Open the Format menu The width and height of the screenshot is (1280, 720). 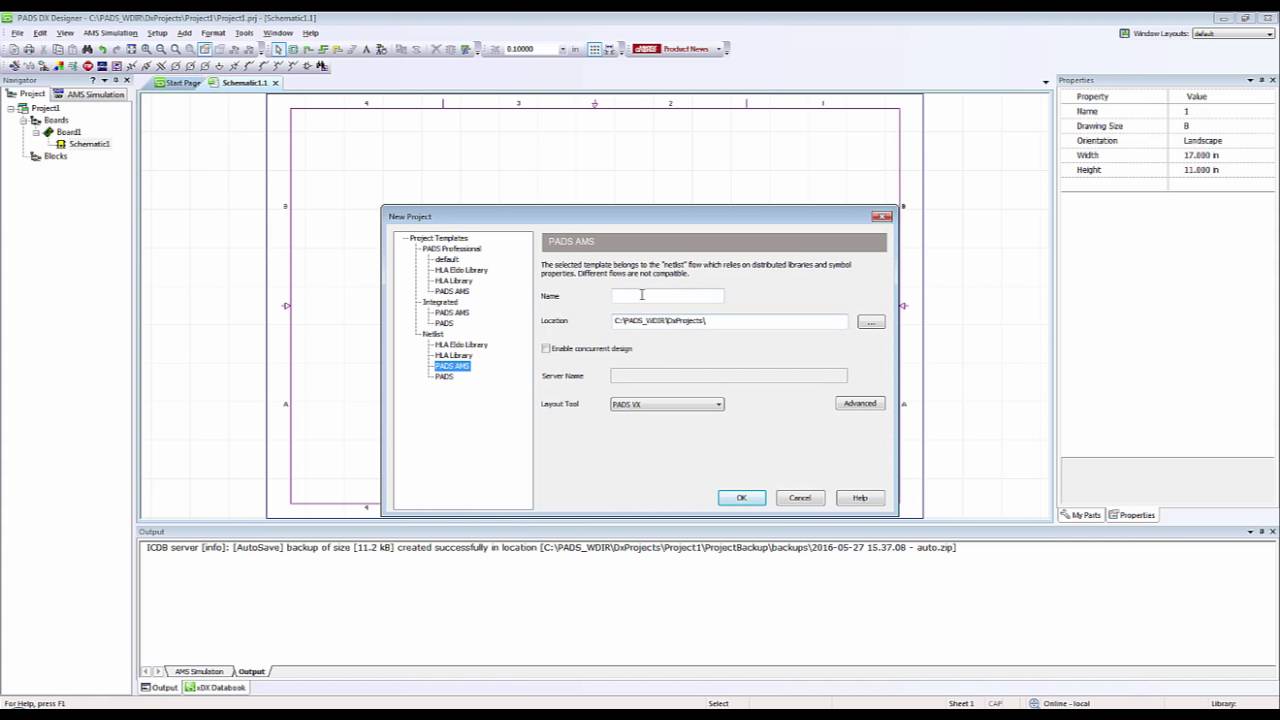click(213, 33)
